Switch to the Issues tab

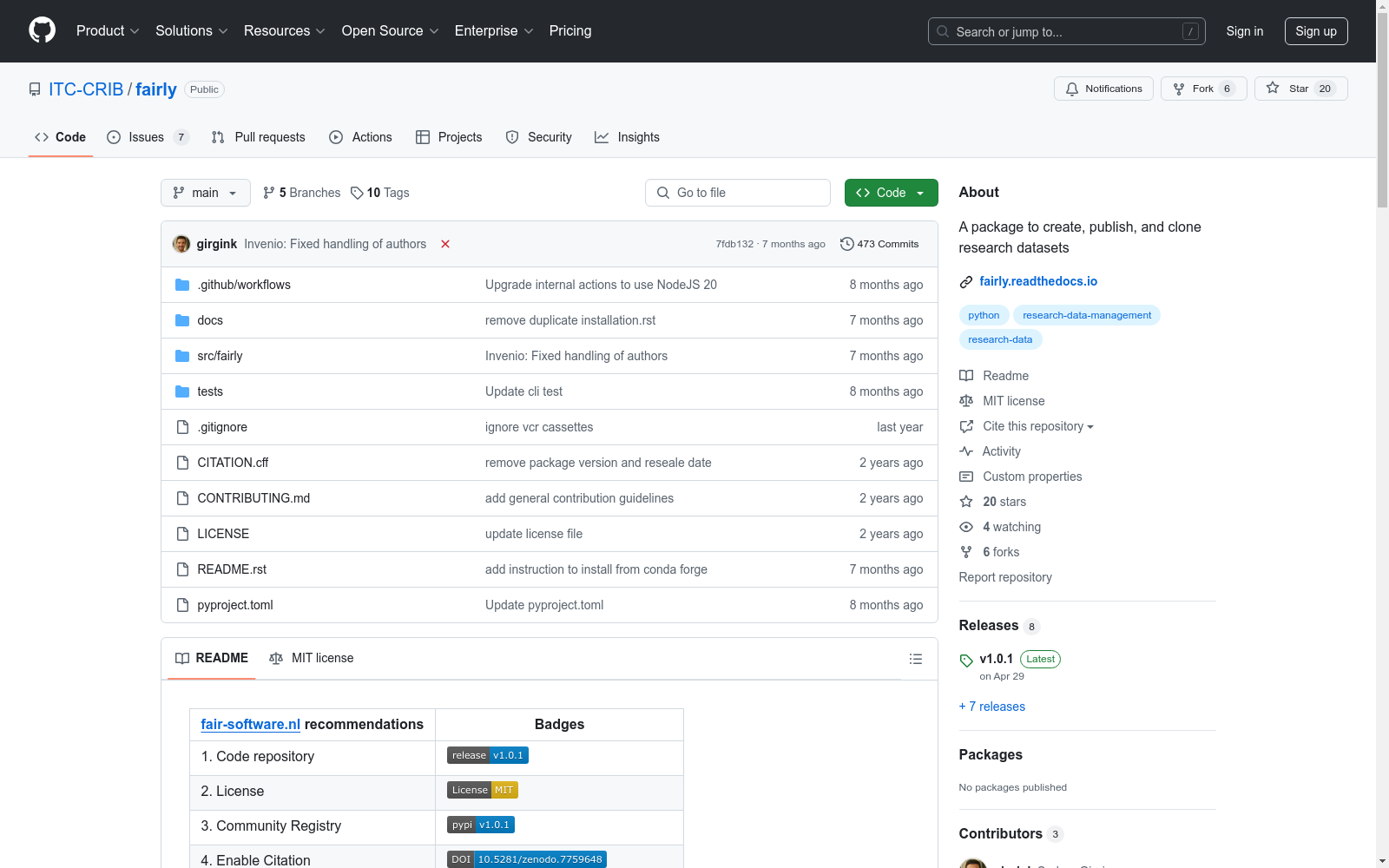pyautogui.click(x=147, y=137)
